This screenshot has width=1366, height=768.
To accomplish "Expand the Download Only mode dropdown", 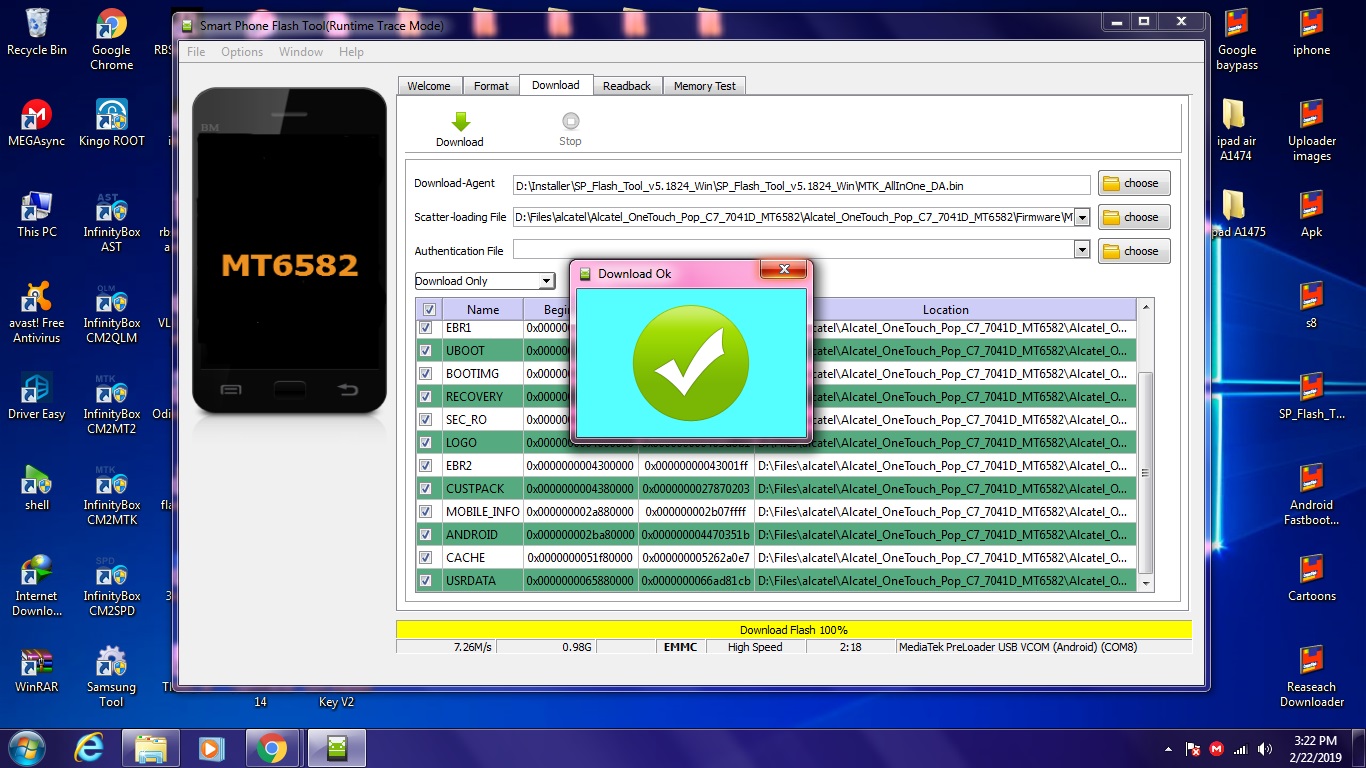I will (546, 281).
